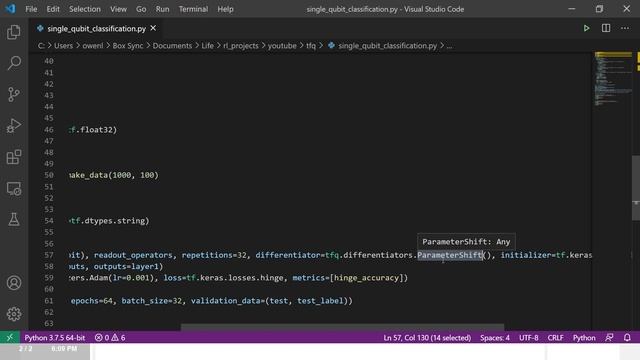The height and width of the screenshot is (360, 640).
Task: Click repetitions=32 in line 57
Action: pos(214,255)
